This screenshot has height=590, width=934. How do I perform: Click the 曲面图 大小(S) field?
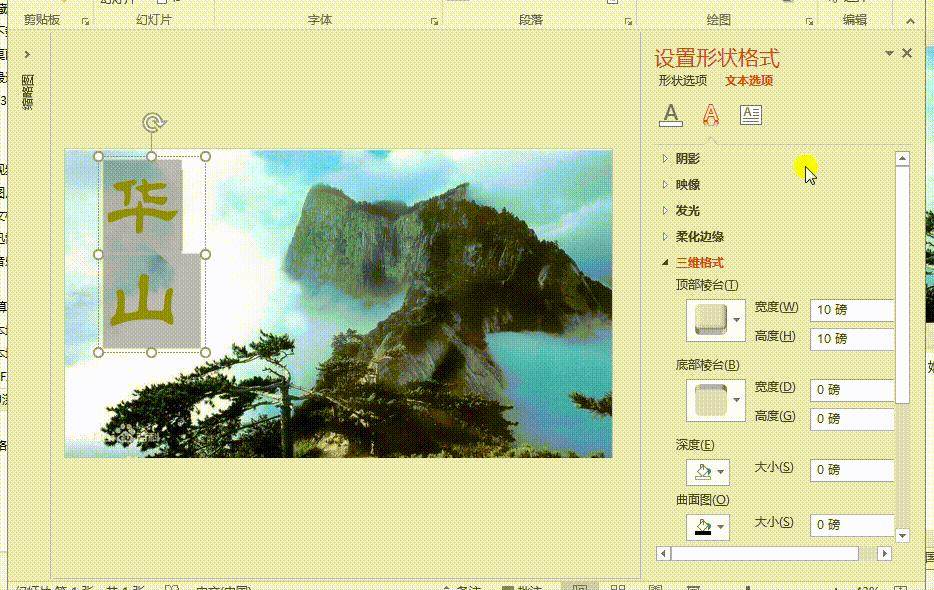click(x=852, y=525)
